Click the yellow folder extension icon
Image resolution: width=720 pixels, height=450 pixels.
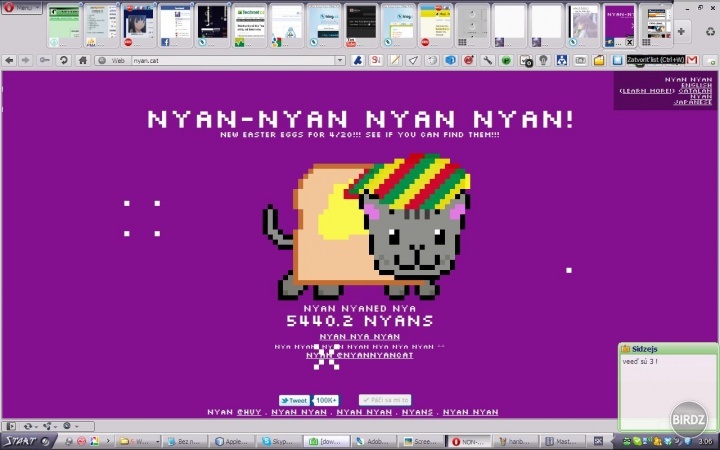click(599, 60)
